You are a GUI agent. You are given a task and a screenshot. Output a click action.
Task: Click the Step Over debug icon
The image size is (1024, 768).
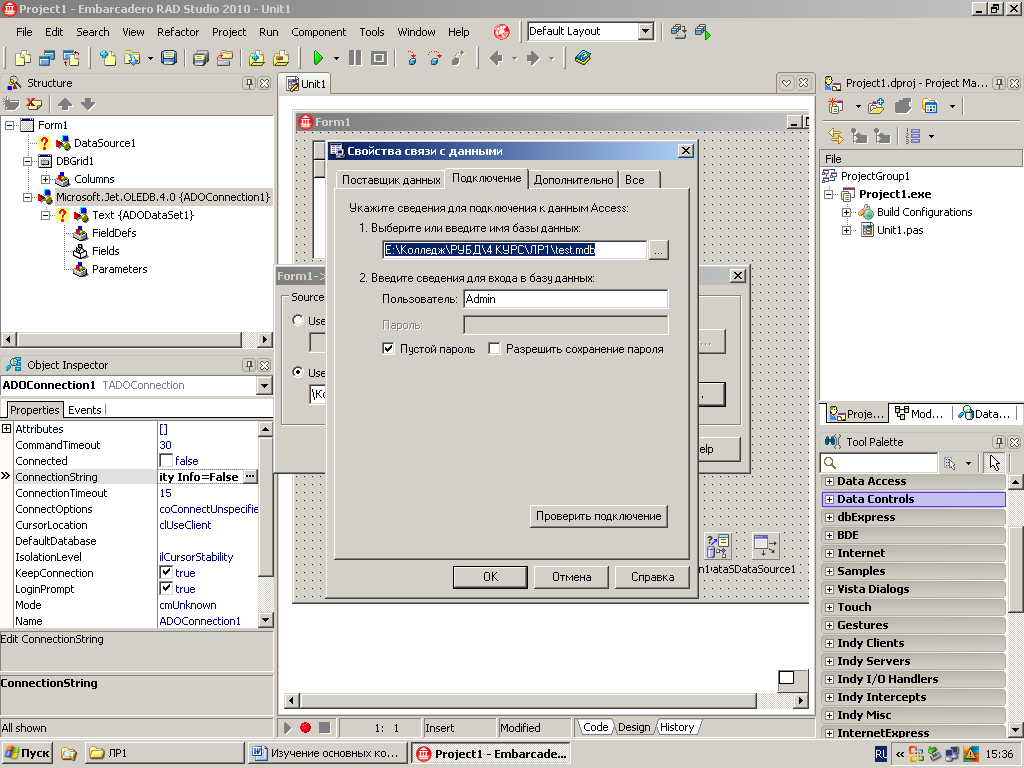point(436,58)
